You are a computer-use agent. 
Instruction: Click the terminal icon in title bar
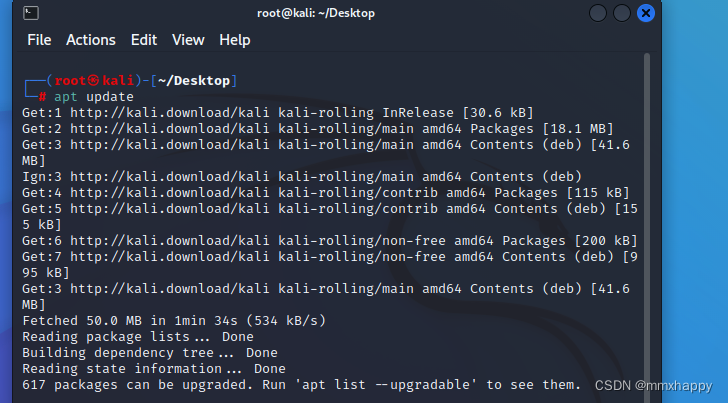tap(31, 13)
